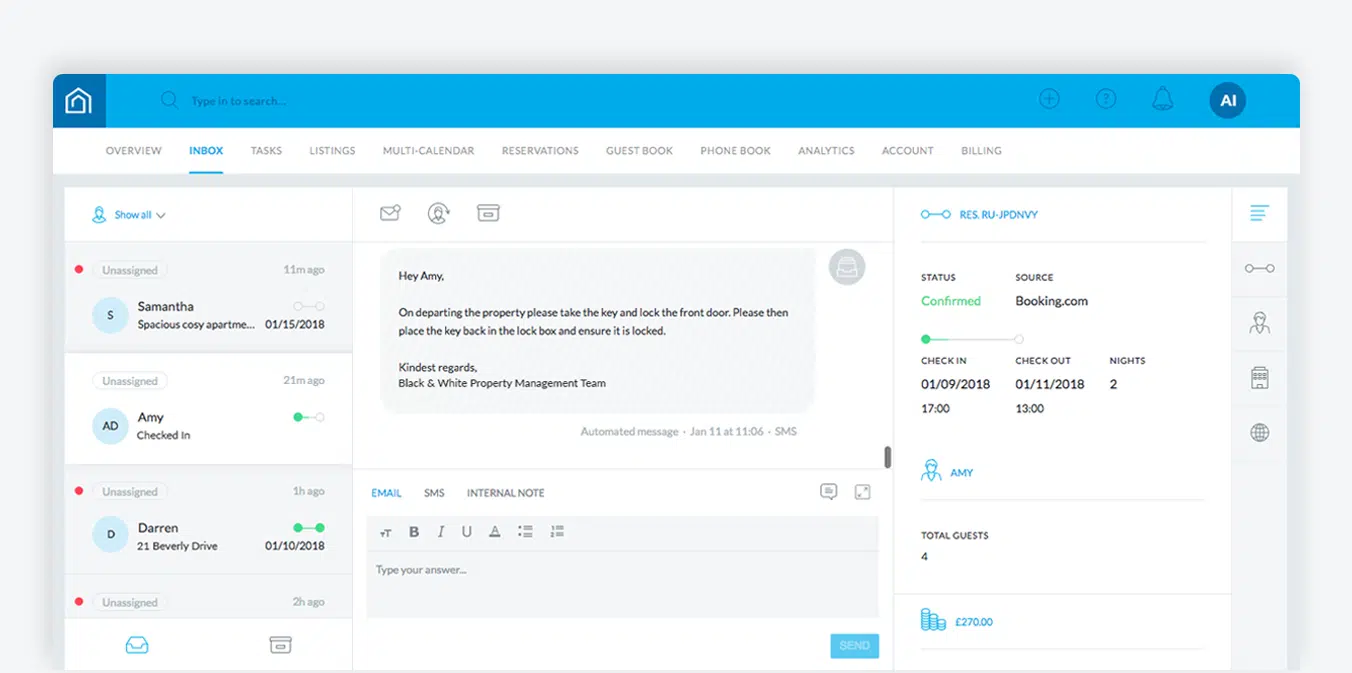Open the listing details building icon
Viewport: 1352px width, 673px height.
coord(1260,377)
